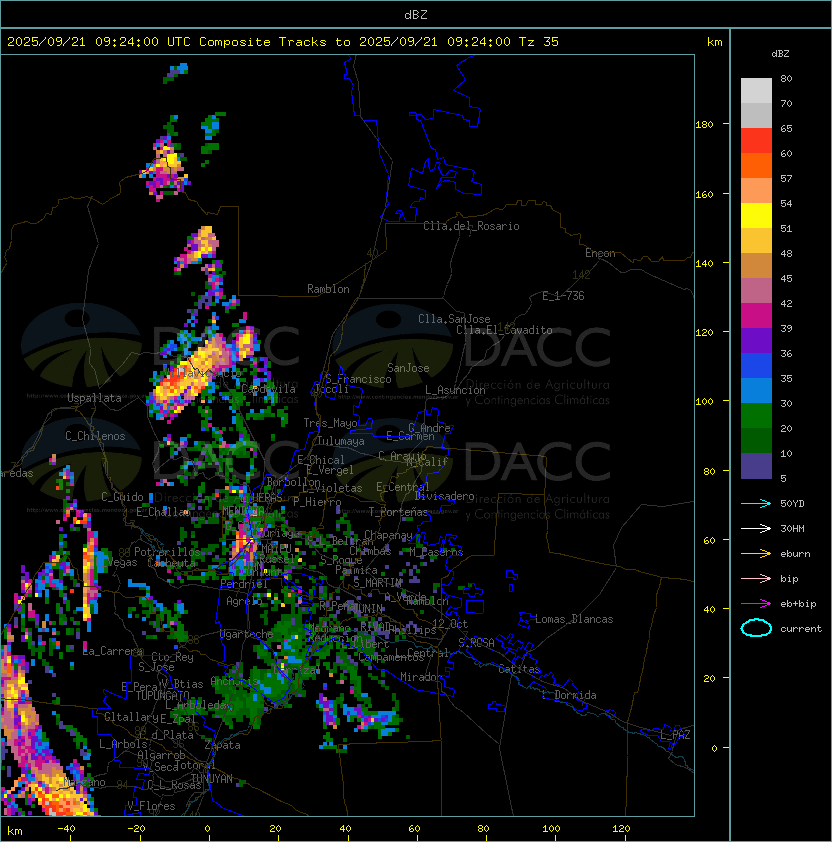Click the pink bip arrow in legend

point(756,578)
